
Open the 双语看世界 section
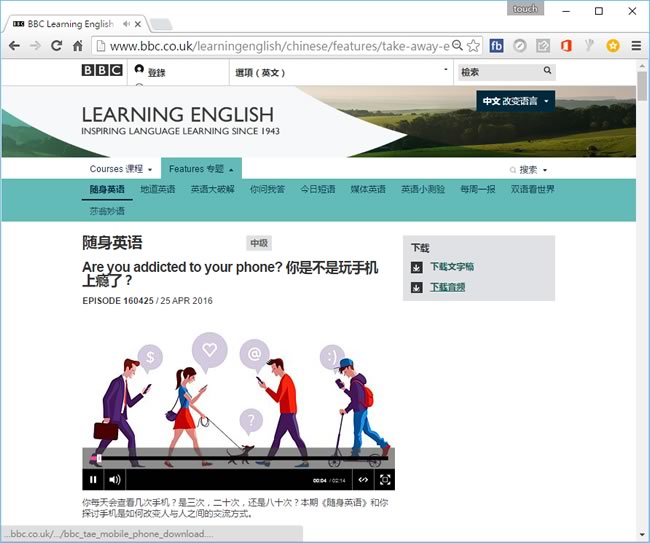(x=533, y=189)
